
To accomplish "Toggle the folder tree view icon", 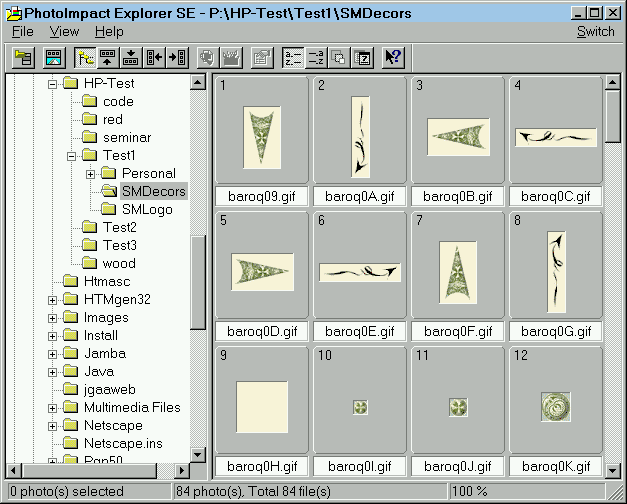I will point(85,58).
